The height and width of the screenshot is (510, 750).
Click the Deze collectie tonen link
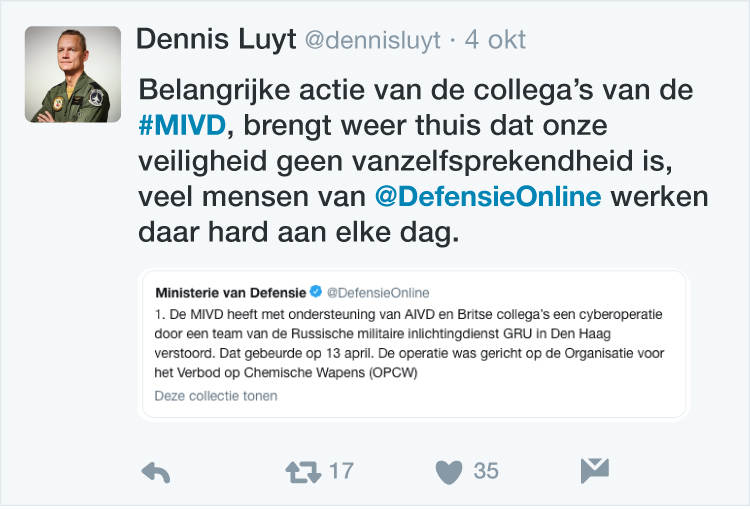[x=216, y=395]
